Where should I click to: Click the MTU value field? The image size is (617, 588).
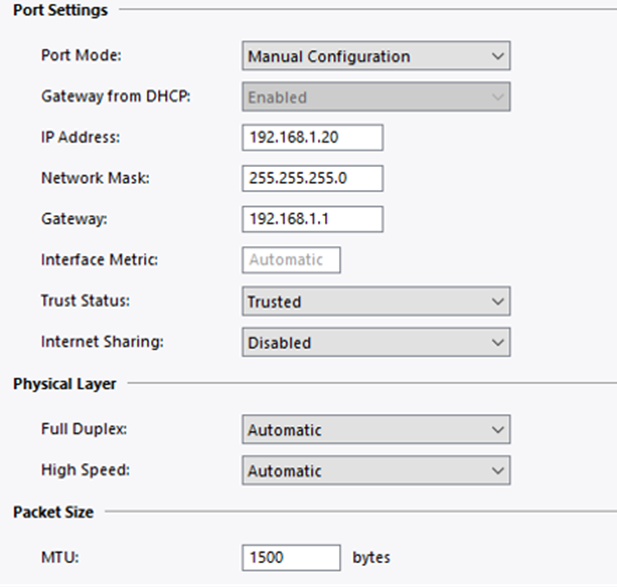(x=292, y=558)
